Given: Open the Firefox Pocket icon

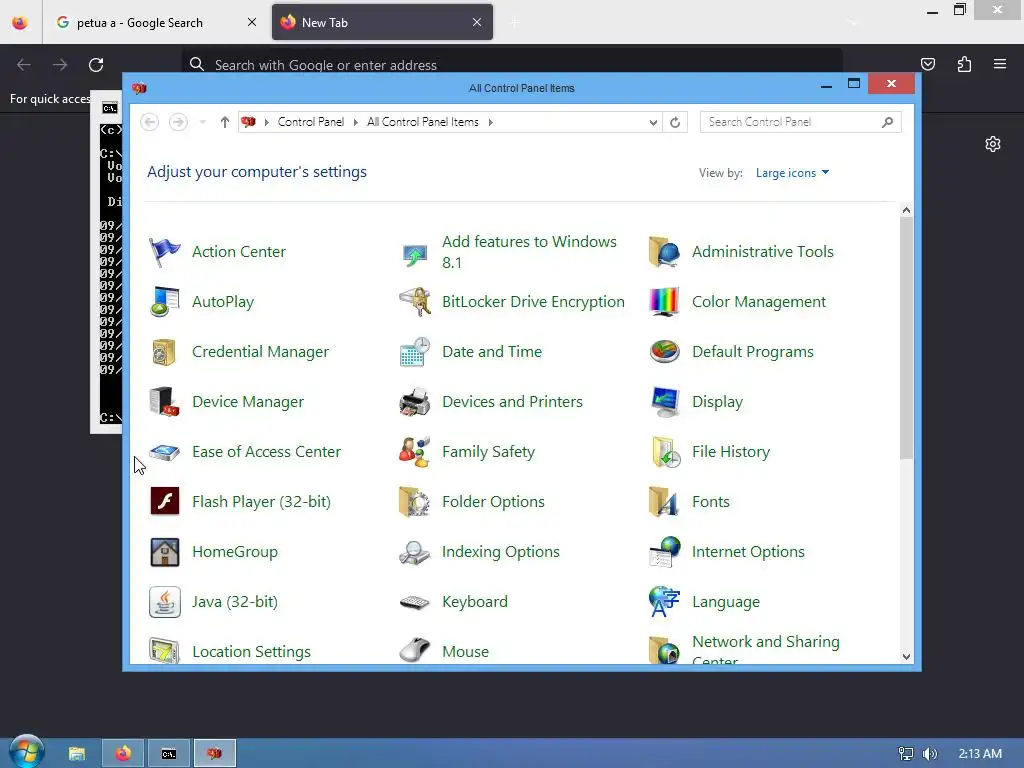Looking at the screenshot, I should [927, 64].
